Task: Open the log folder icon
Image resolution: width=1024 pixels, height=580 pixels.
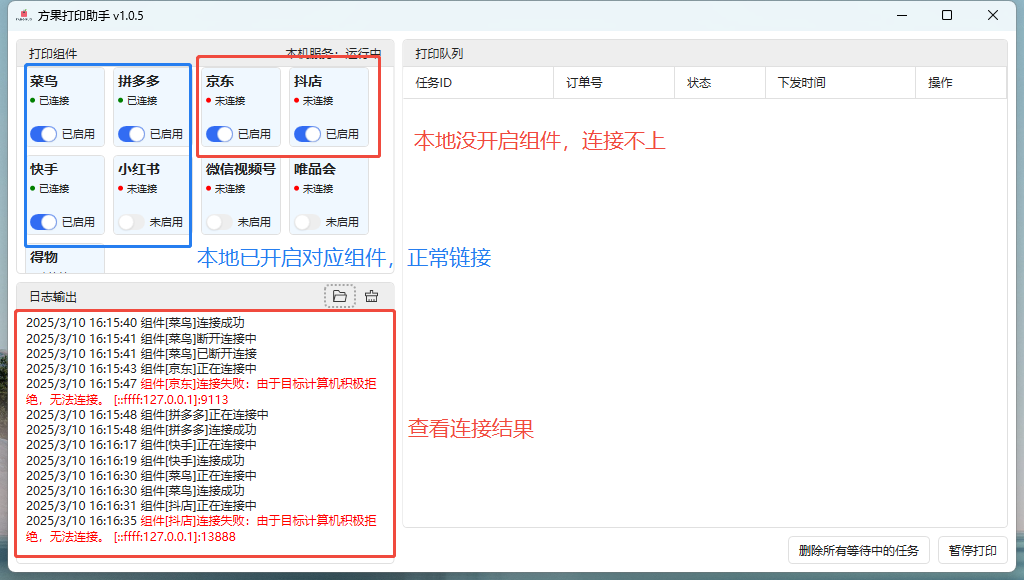Action: point(340,297)
